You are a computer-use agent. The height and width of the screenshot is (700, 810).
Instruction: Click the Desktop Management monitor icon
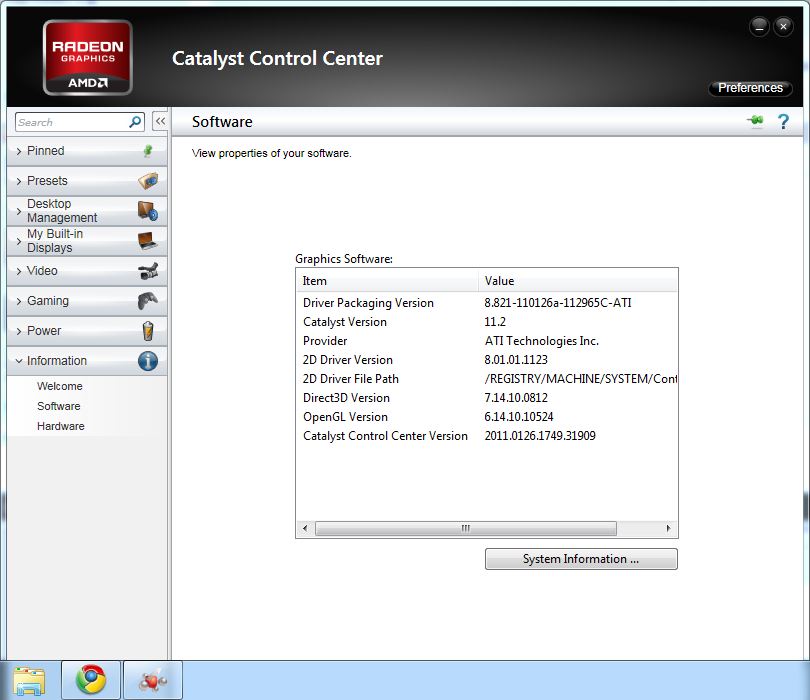148,211
